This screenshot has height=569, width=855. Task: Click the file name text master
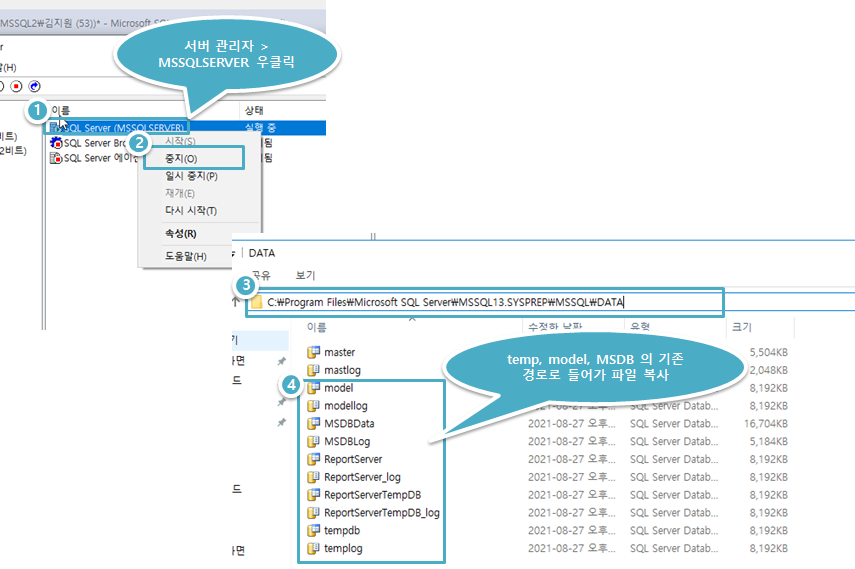(340, 352)
